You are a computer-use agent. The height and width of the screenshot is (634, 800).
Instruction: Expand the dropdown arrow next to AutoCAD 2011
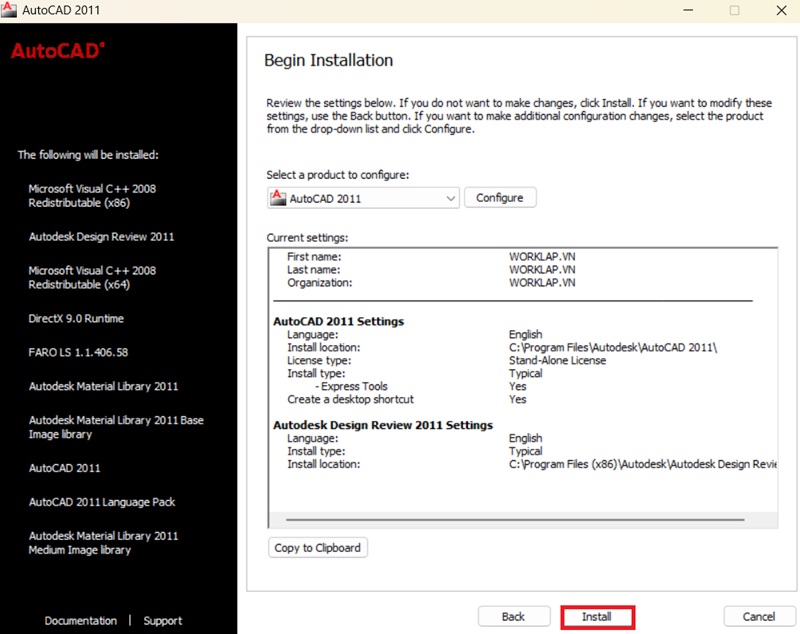450,197
